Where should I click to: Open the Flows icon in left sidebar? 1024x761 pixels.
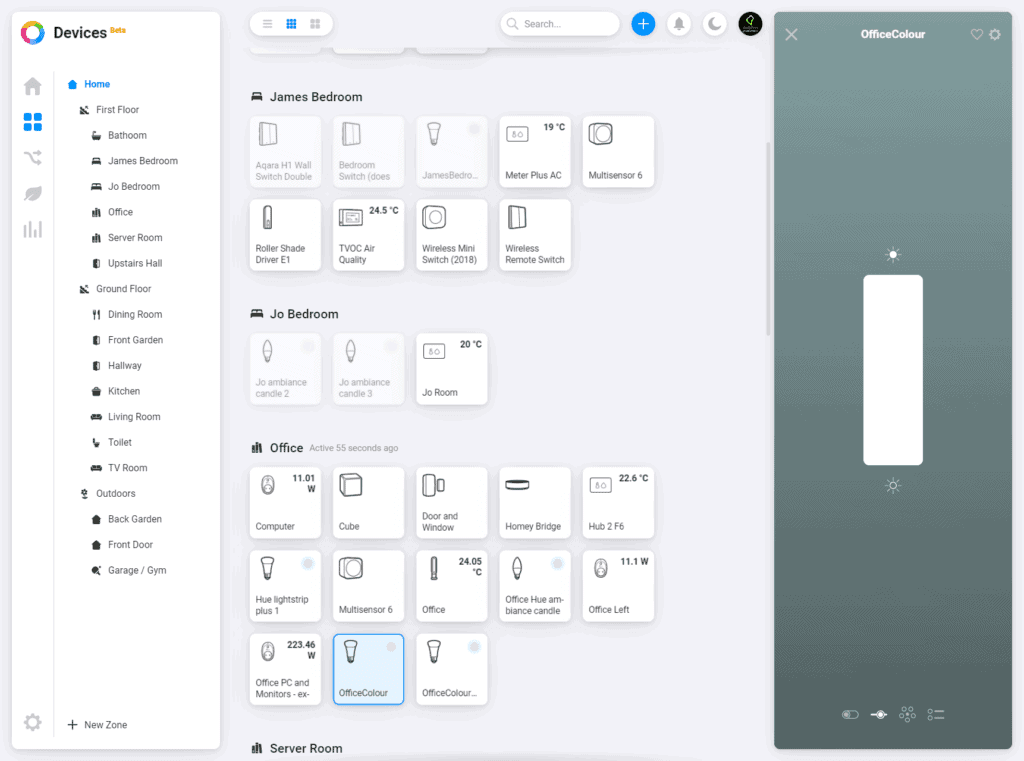click(x=33, y=157)
